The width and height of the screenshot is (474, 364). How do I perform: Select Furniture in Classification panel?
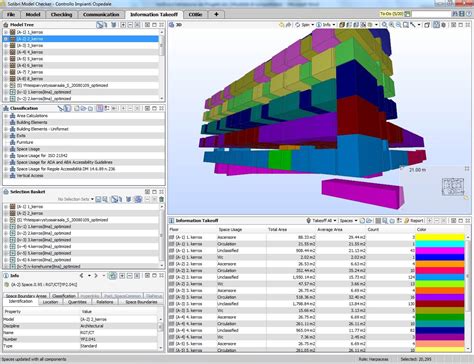tap(25, 143)
